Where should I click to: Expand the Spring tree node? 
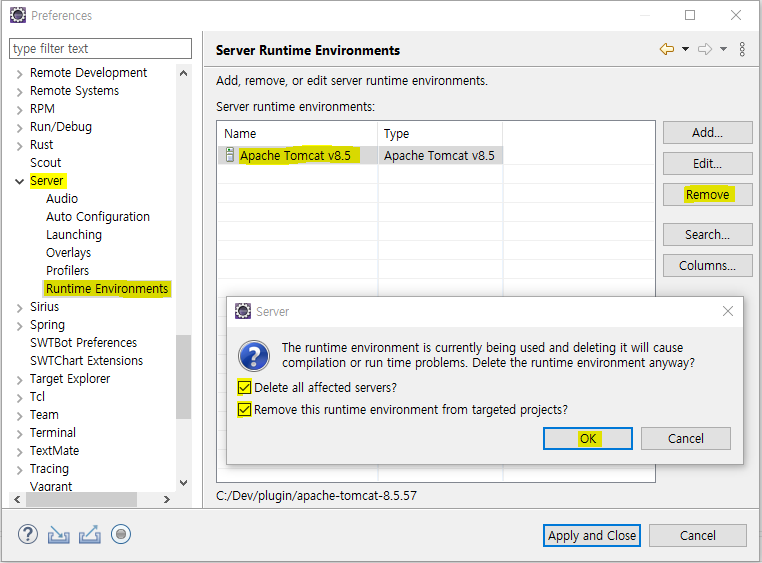(x=19, y=326)
